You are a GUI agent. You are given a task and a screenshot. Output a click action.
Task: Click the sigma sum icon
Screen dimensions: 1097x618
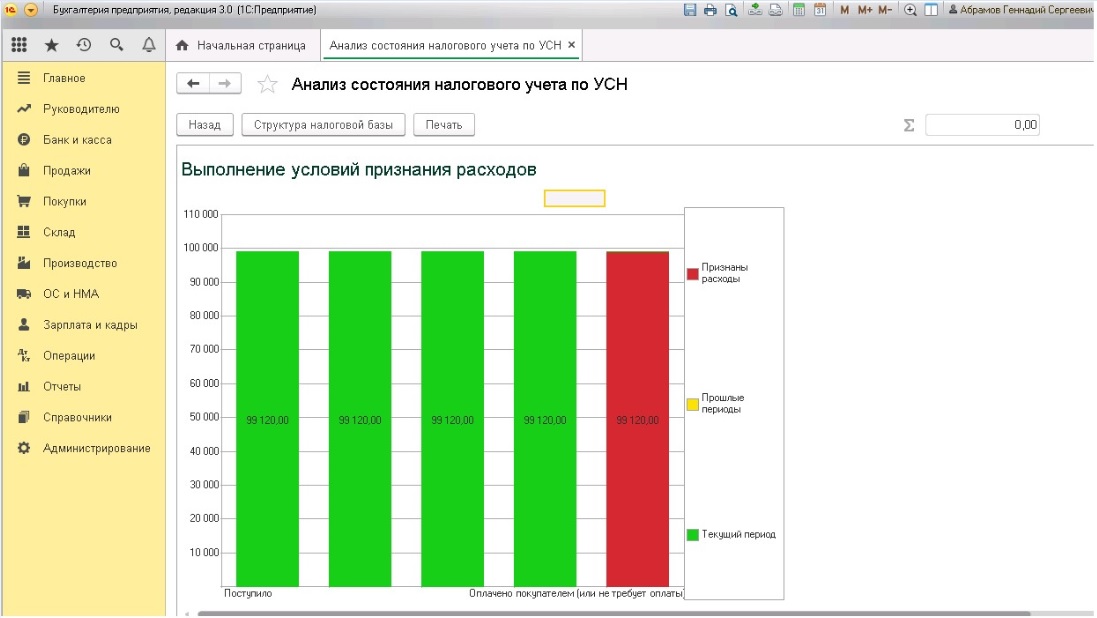click(909, 125)
